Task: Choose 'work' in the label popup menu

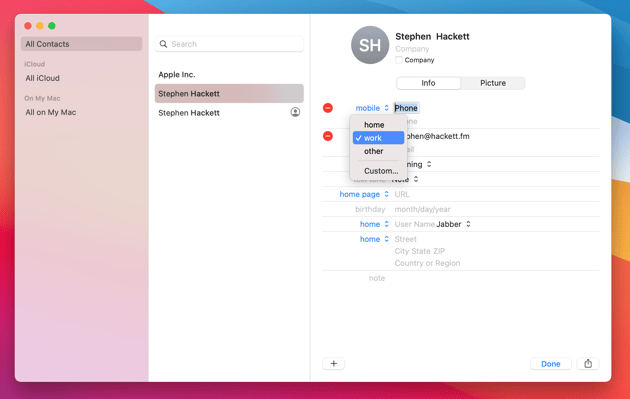Action: [378, 138]
